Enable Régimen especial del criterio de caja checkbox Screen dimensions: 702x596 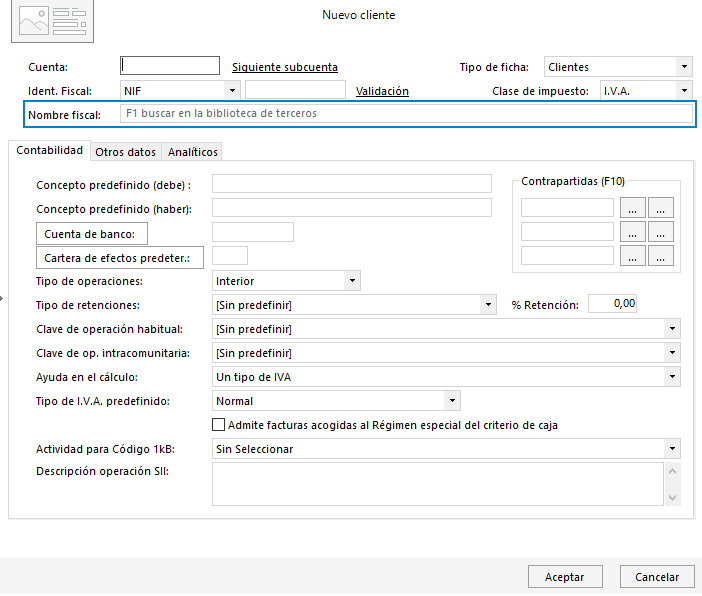coord(218,425)
